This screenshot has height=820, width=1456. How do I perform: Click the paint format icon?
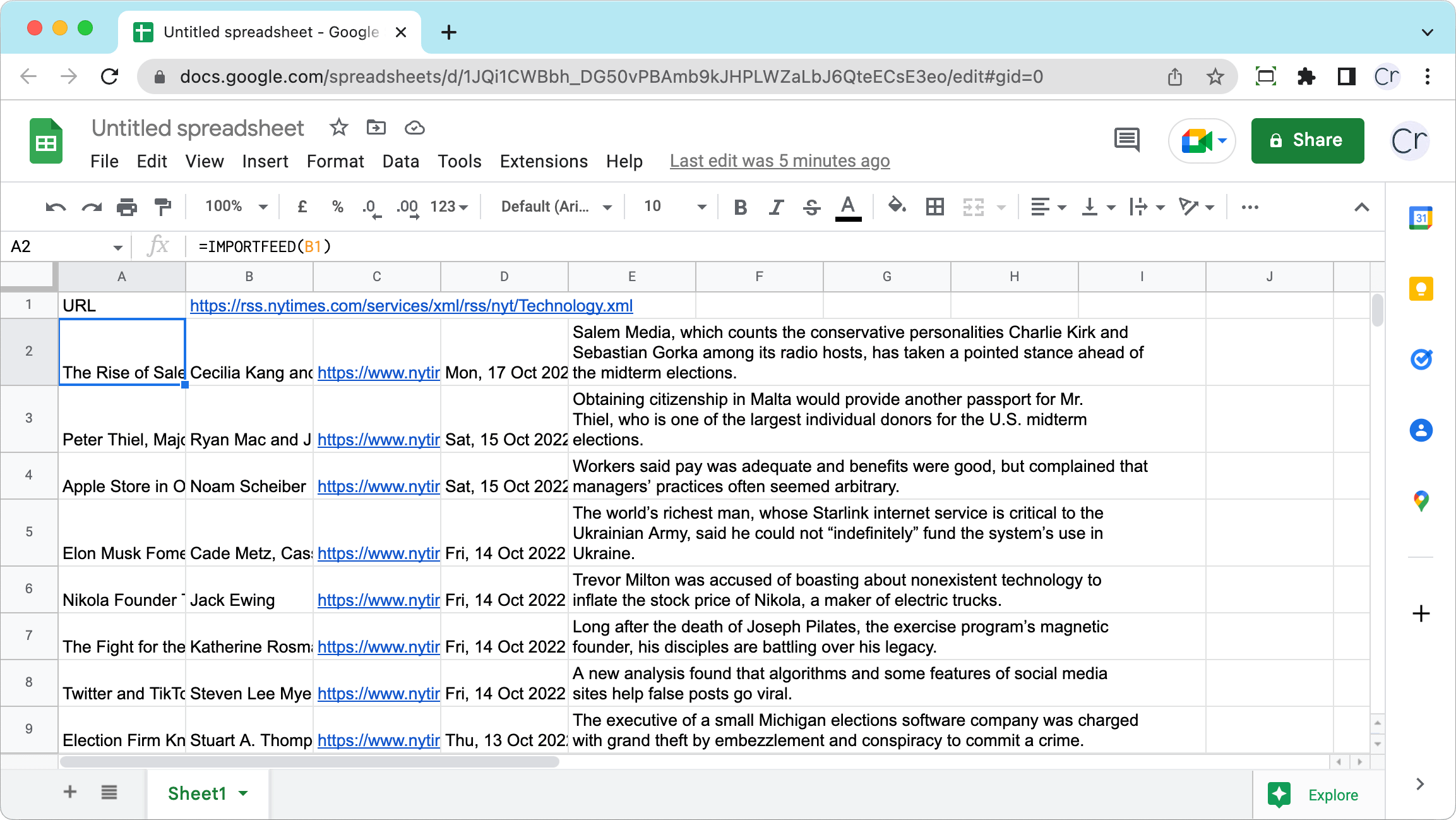(x=163, y=207)
